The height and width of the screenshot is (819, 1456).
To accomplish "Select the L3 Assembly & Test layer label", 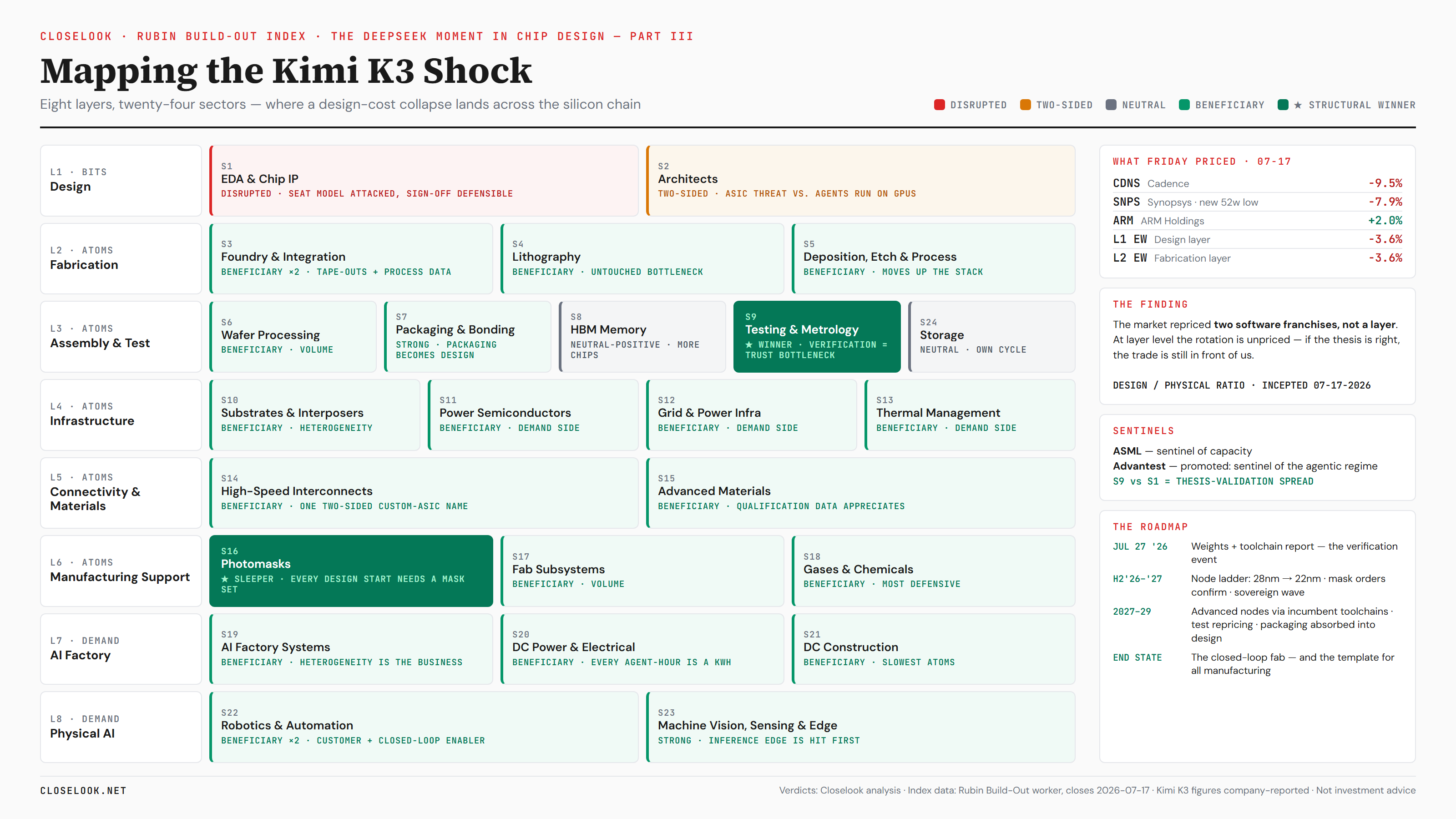I will [121, 337].
